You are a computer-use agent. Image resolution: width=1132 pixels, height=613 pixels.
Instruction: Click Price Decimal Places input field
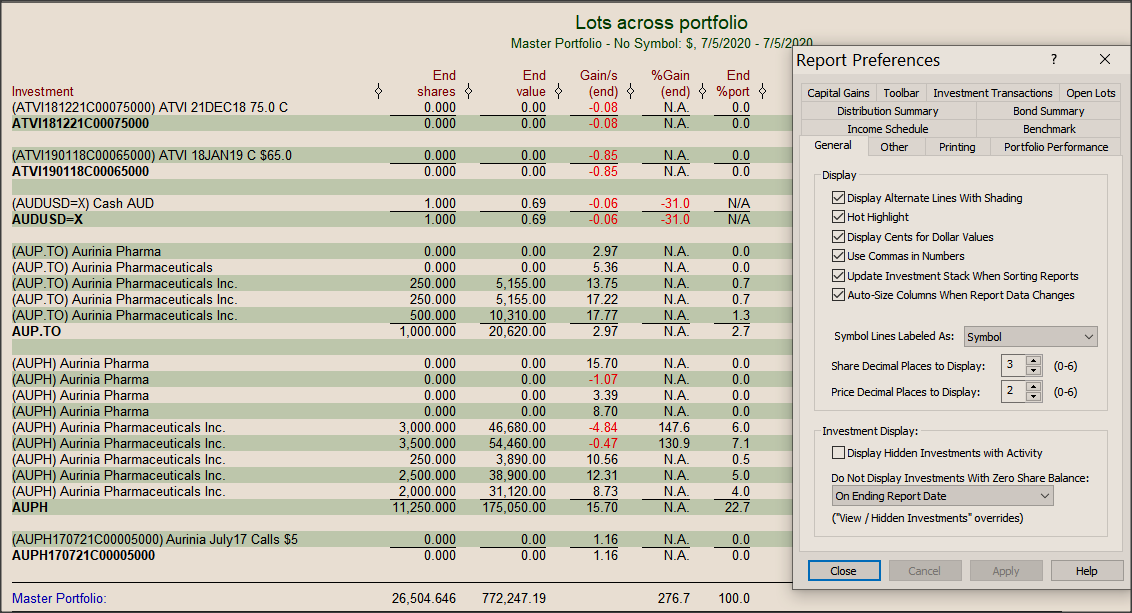(x=1014, y=391)
